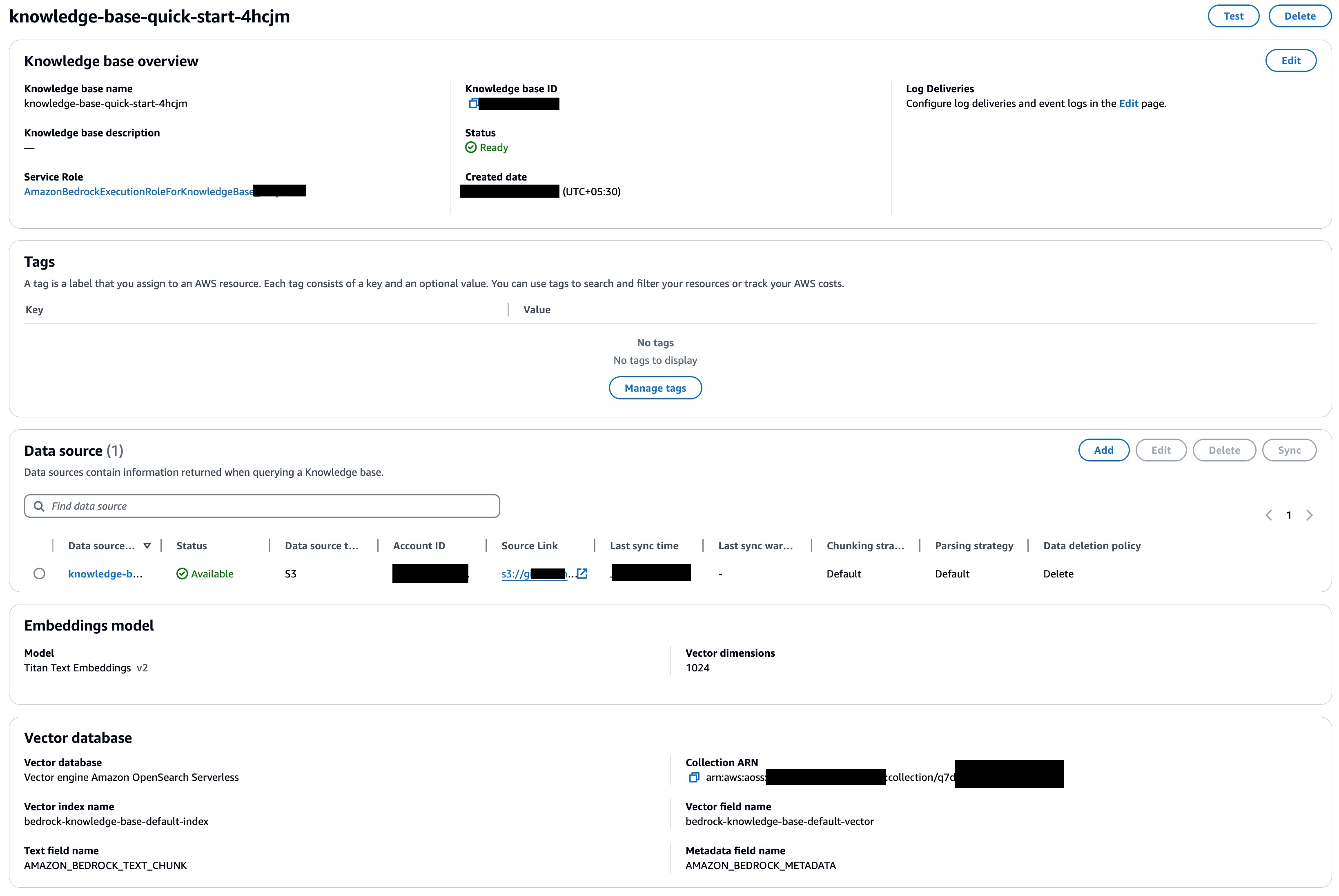
Task: Open the knowledge-b… data source link
Action: pyautogui.click(x=105, y=574)
